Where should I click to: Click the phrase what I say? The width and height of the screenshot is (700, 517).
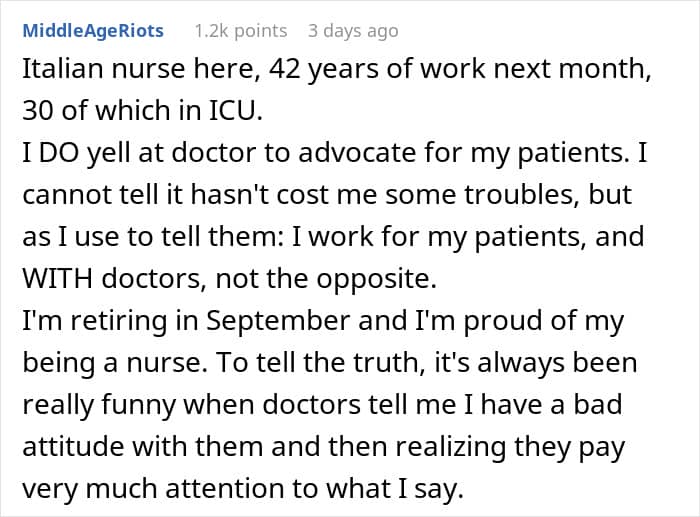click(x=394, y=490)
